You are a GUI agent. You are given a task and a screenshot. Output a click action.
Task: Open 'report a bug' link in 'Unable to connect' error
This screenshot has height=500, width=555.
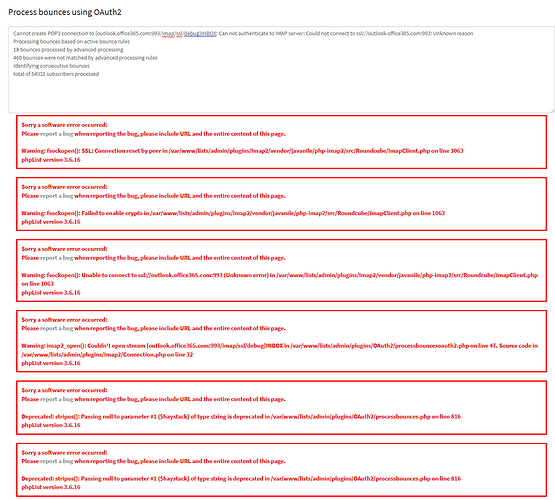pyautogui.click(x=57, y=258)
